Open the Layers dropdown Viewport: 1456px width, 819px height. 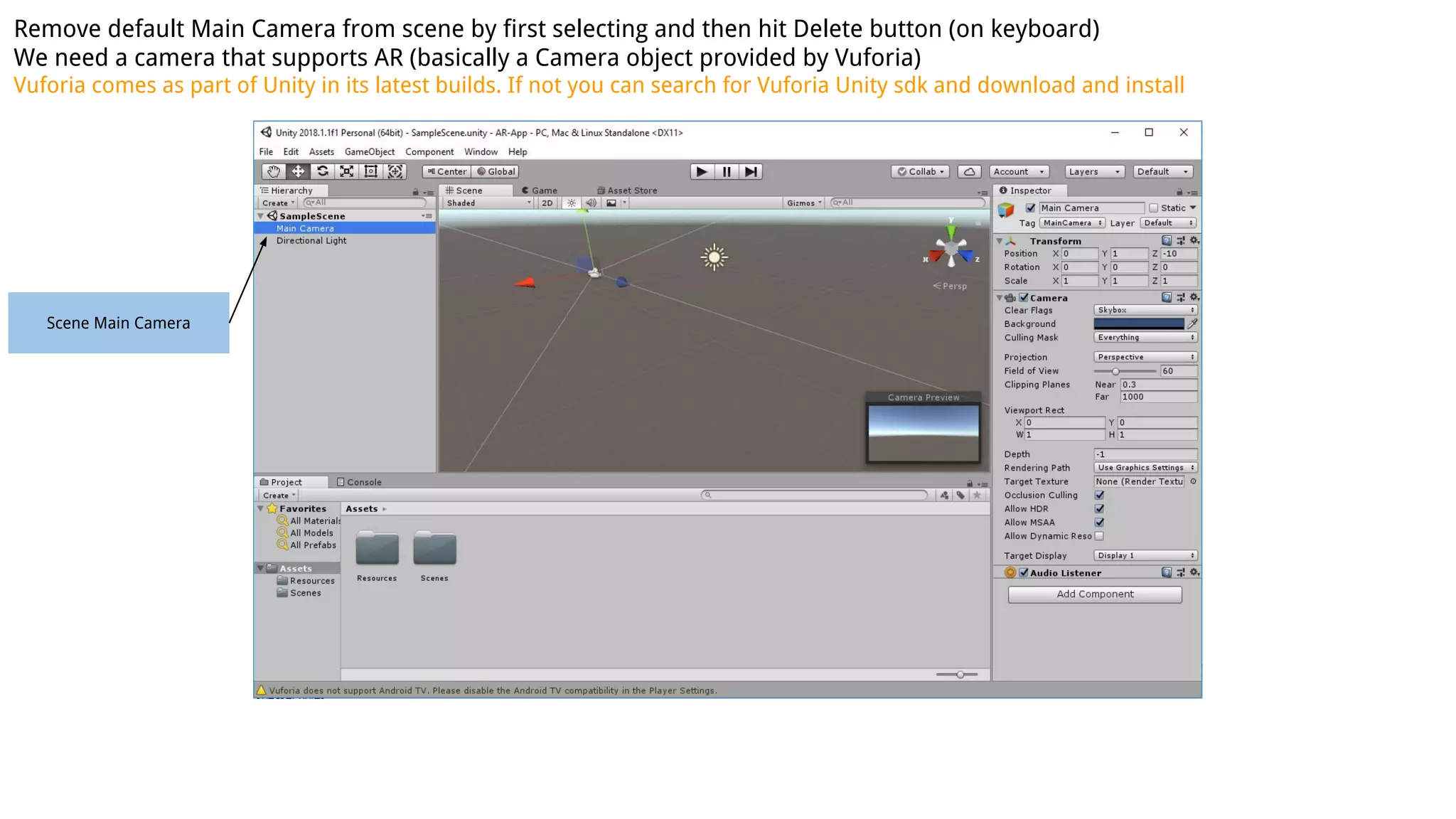click(x=1095, y=171)
